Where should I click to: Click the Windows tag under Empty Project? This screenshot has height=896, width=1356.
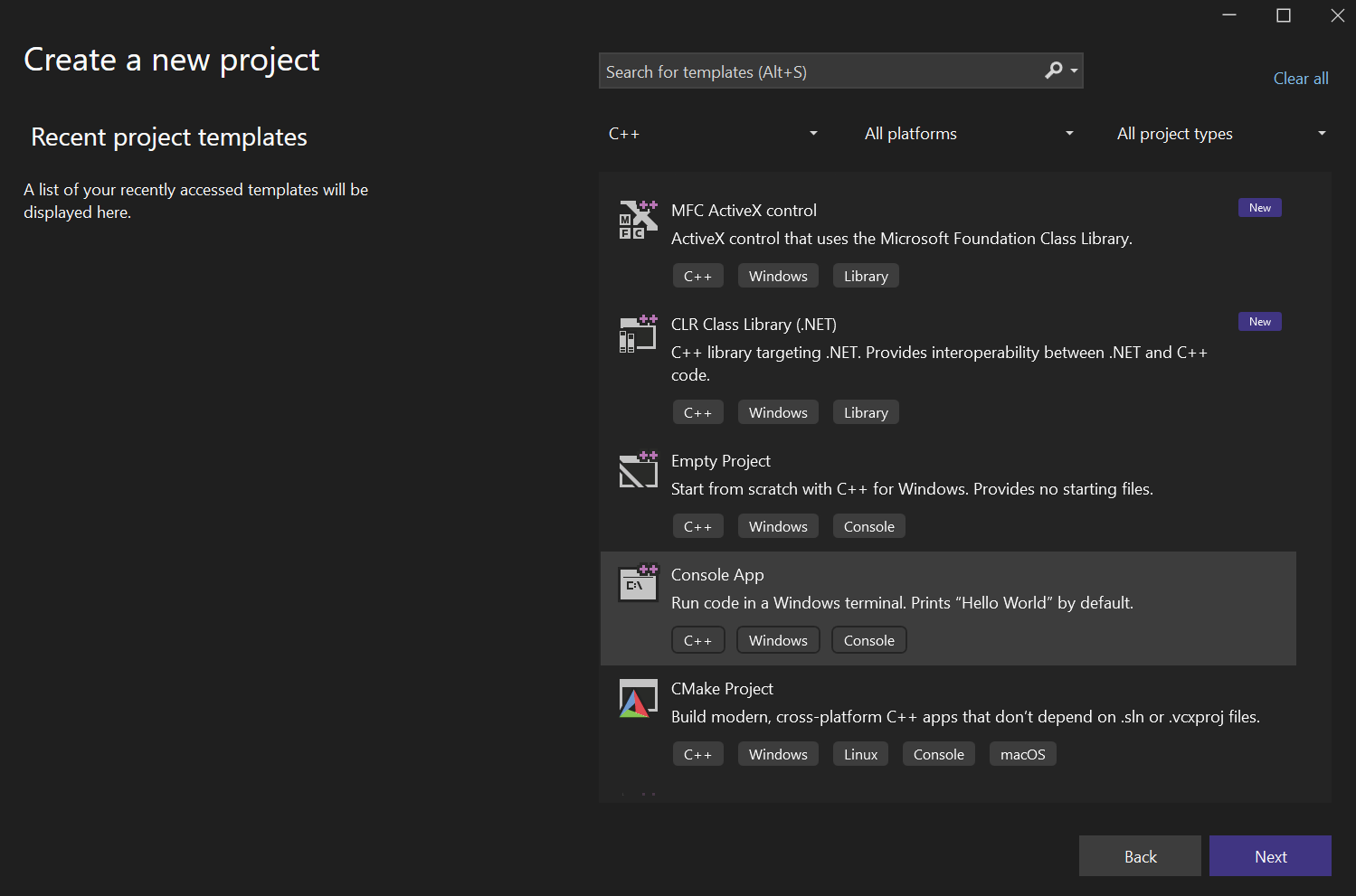(778, 526)
